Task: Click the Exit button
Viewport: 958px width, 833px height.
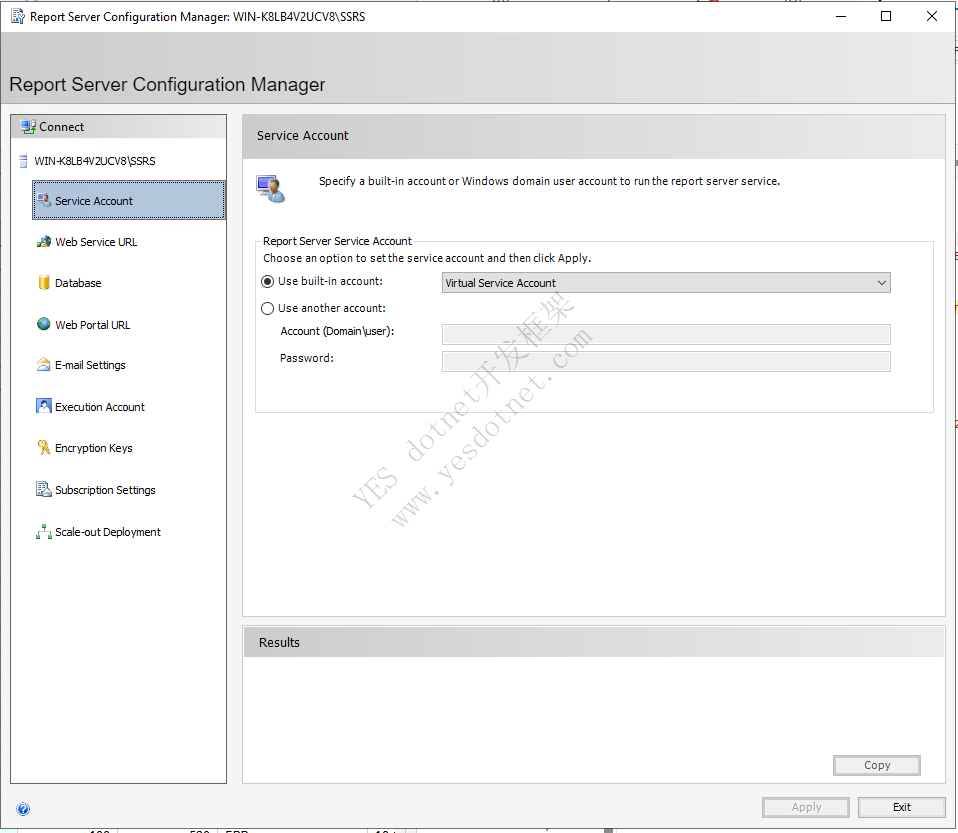Action: pyautogui.click(x=902, y=807)
